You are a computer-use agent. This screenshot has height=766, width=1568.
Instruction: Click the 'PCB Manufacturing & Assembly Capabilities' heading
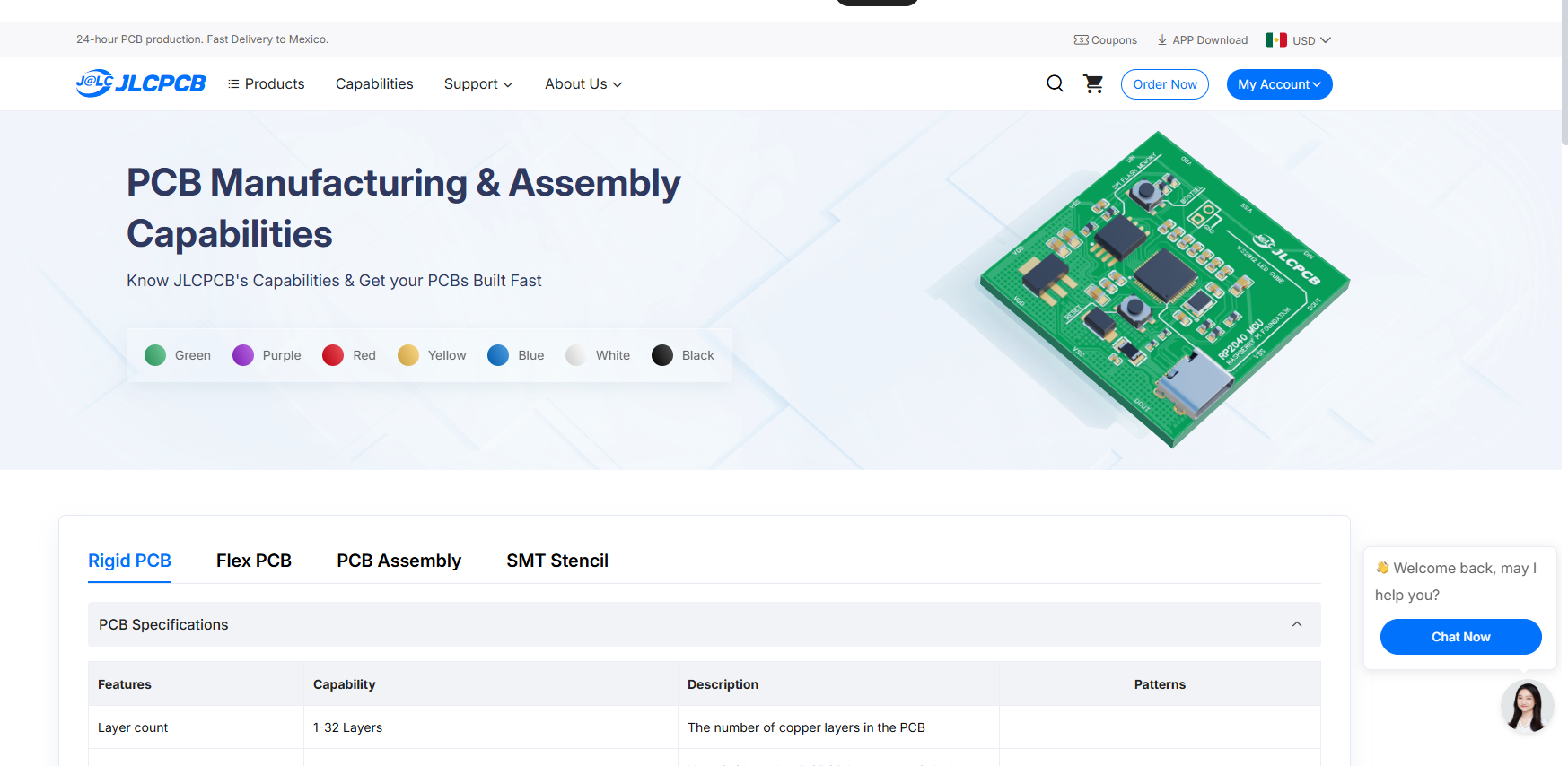pos(403,208)
